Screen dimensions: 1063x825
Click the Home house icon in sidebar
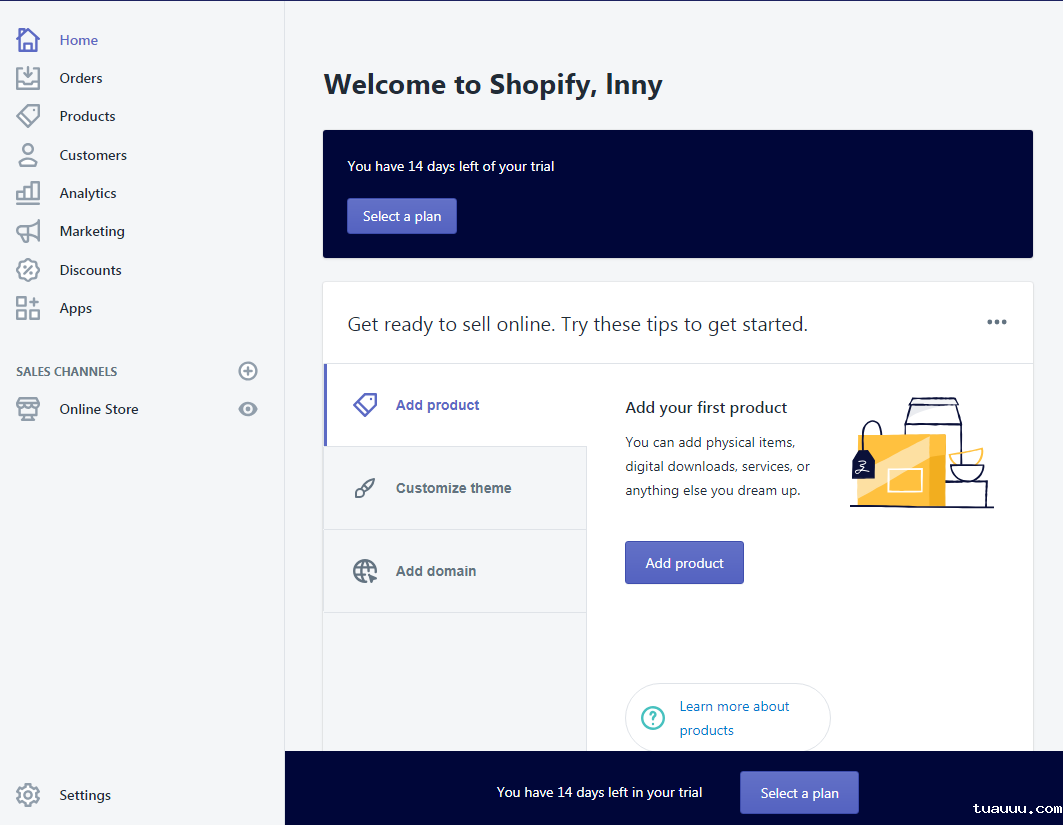pos(28,40)
